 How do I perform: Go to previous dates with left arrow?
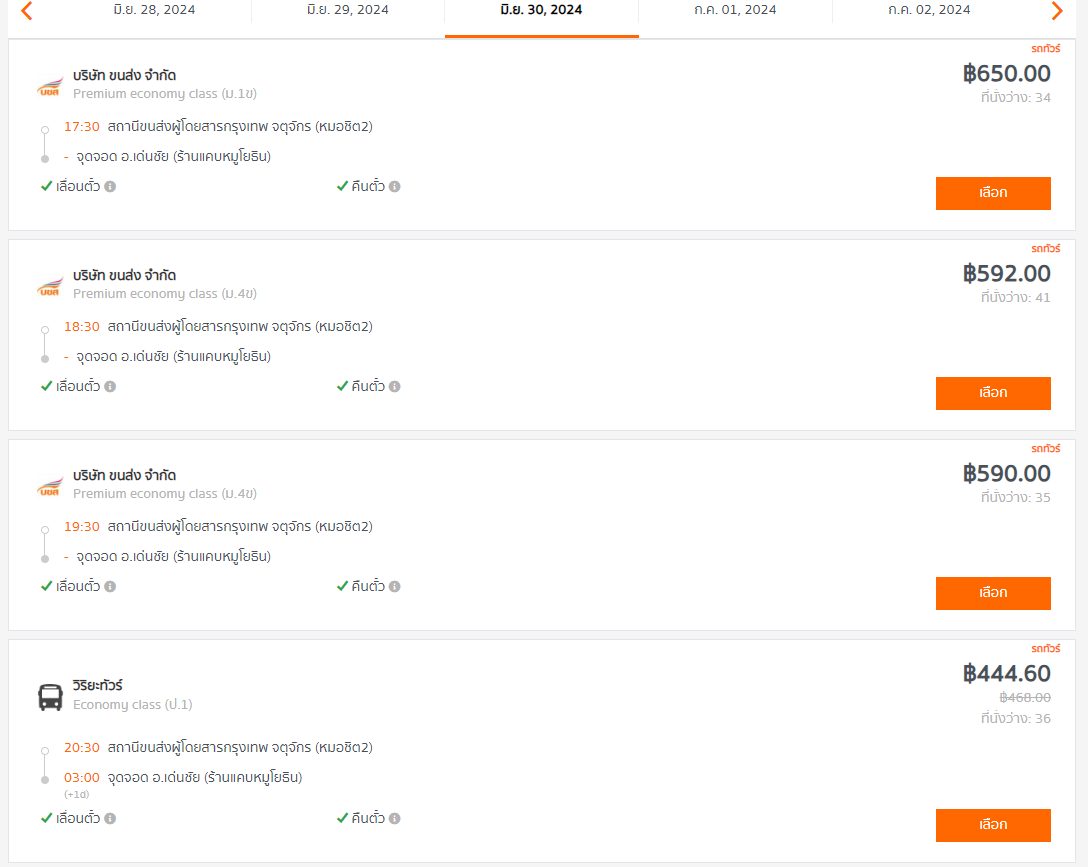click(26, 10)
